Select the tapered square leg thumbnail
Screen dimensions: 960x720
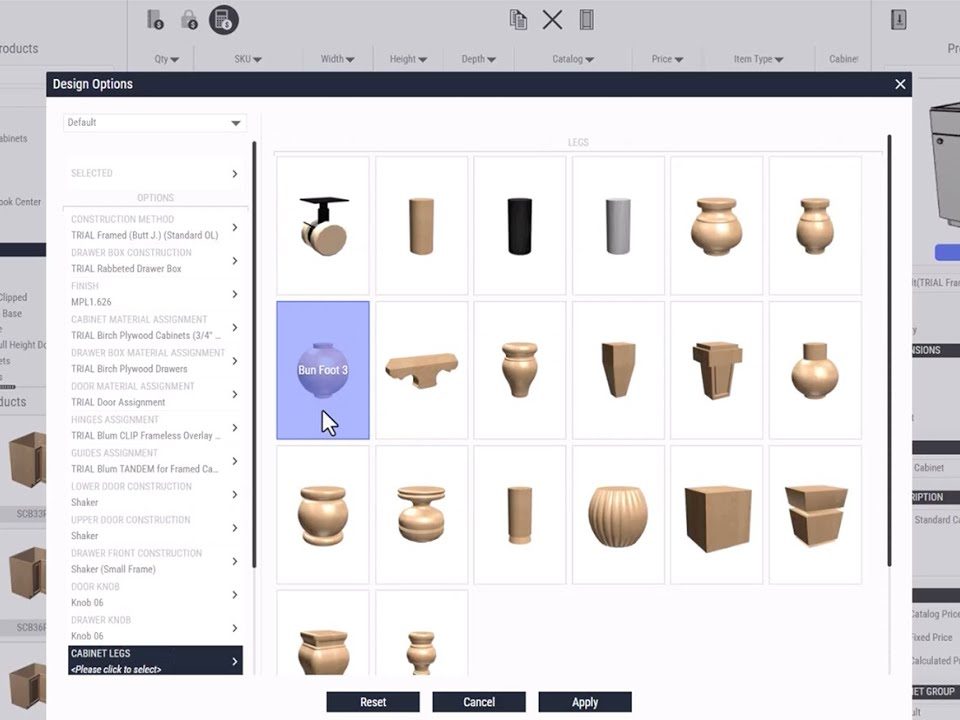tap(618, 370)
